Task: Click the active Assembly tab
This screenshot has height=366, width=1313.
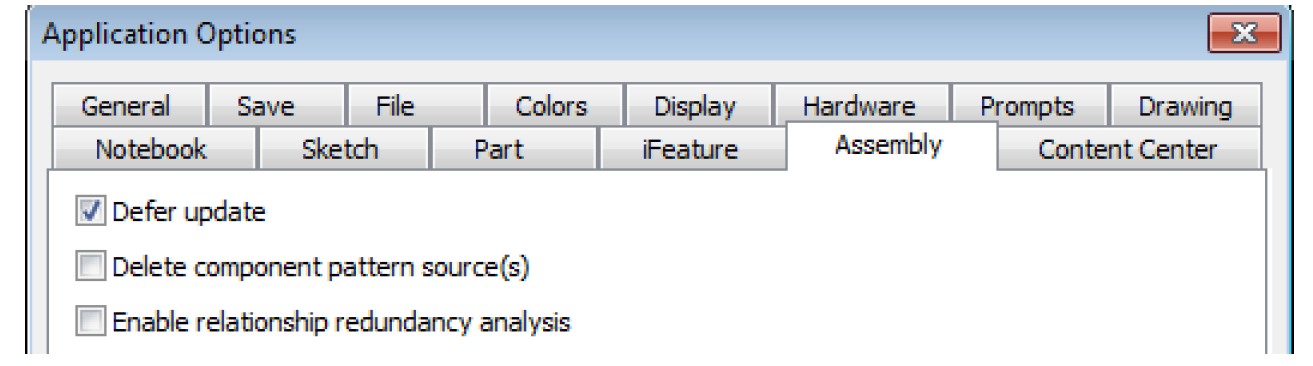Action: point(888,146)
